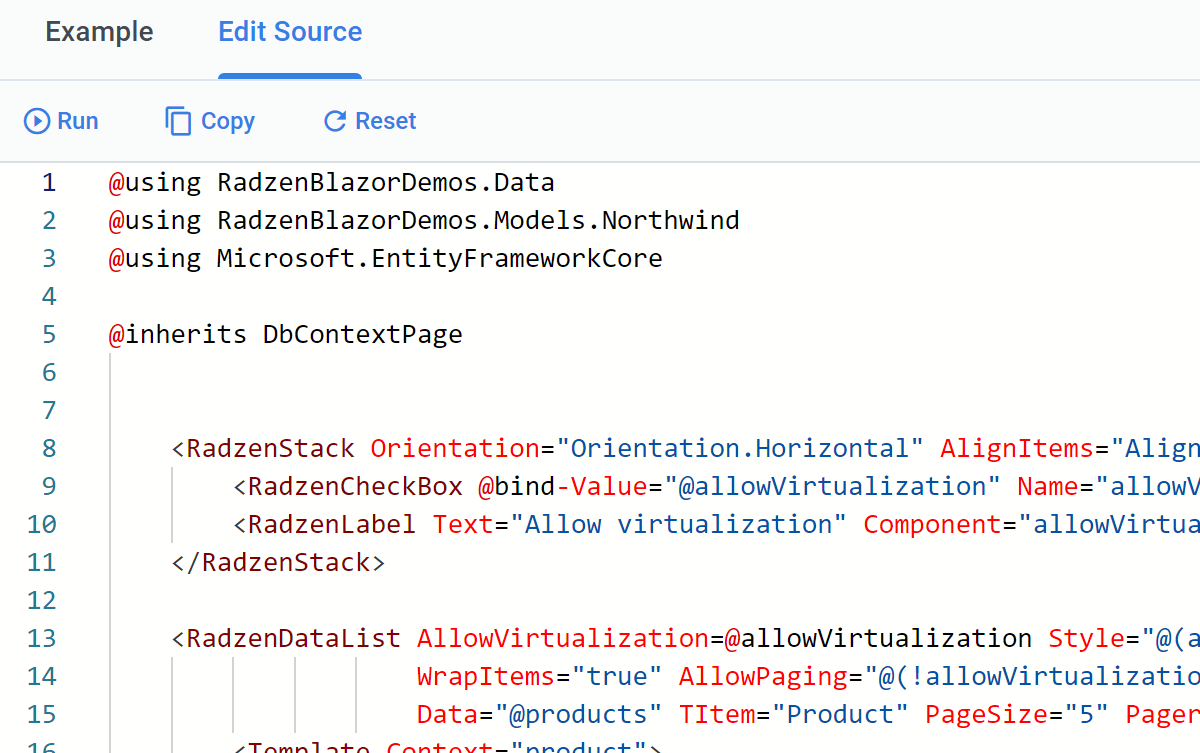
Task: Click line number 5 in the editor
Action: tap(48, 334)
